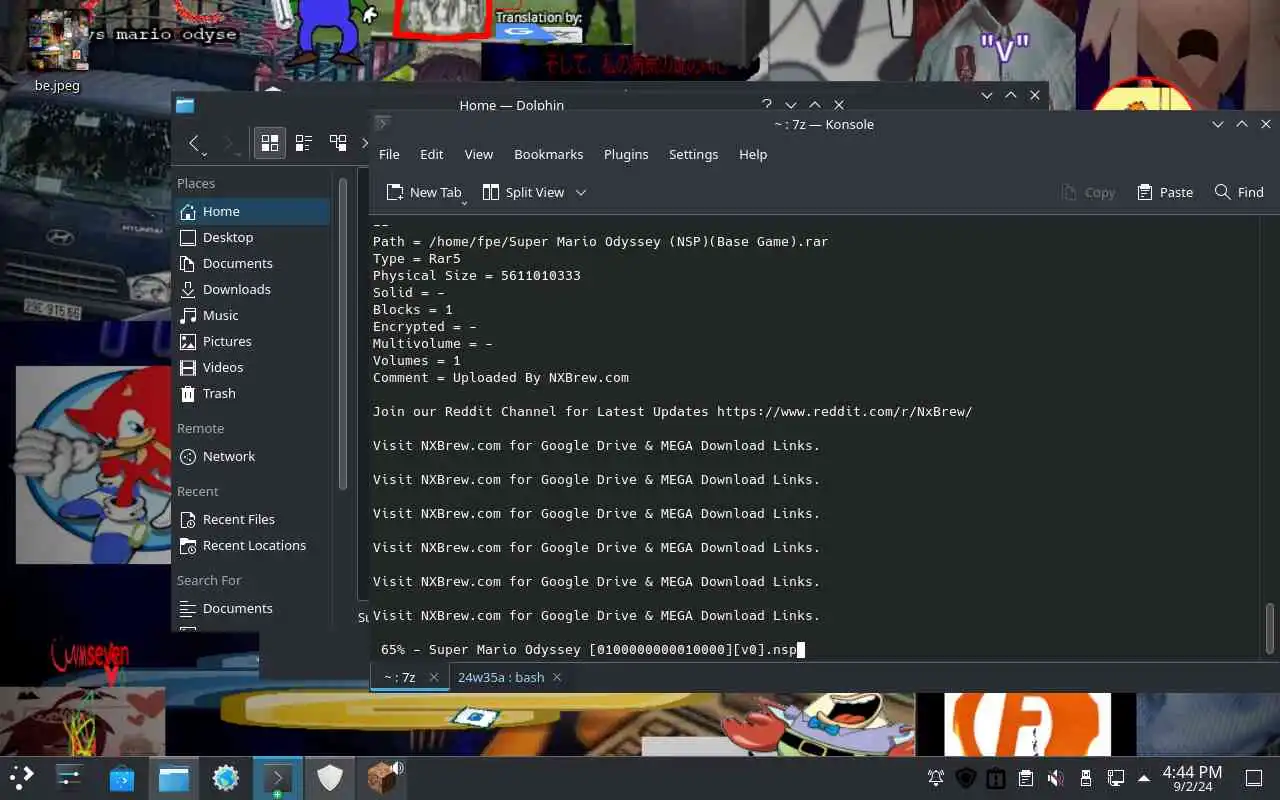The height and width of the screenshot is (800, 1280).
Task: Open the File menu in Konsole
Action: click(389, 154)
